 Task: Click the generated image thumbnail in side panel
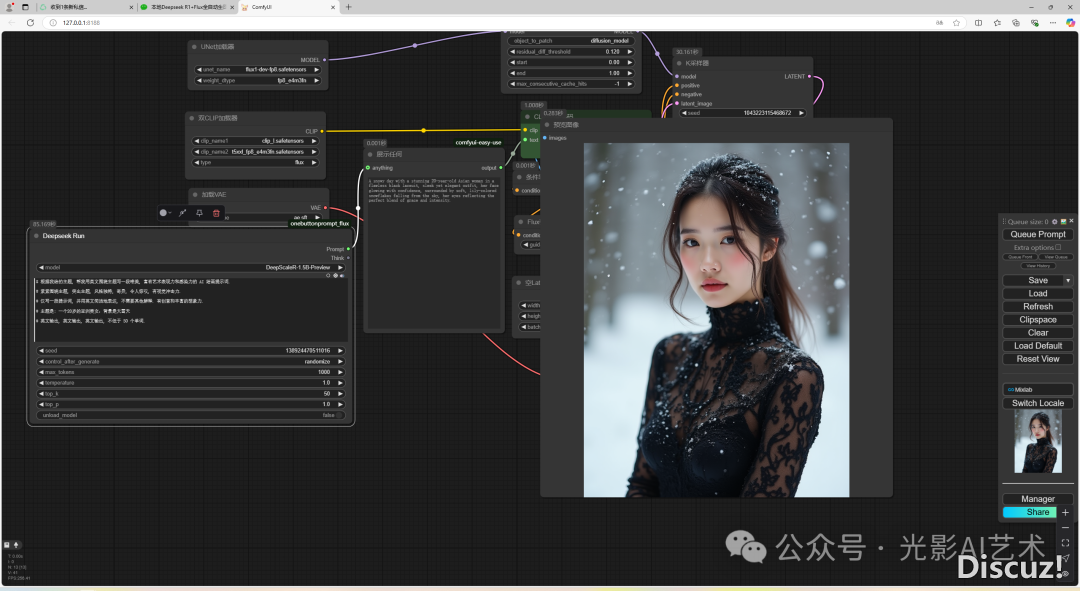pyautogui.click(x=1037, y=442)
